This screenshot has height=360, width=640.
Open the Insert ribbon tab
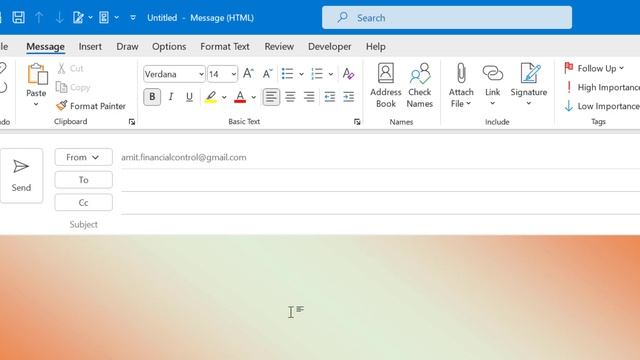(x=90, y=47)
